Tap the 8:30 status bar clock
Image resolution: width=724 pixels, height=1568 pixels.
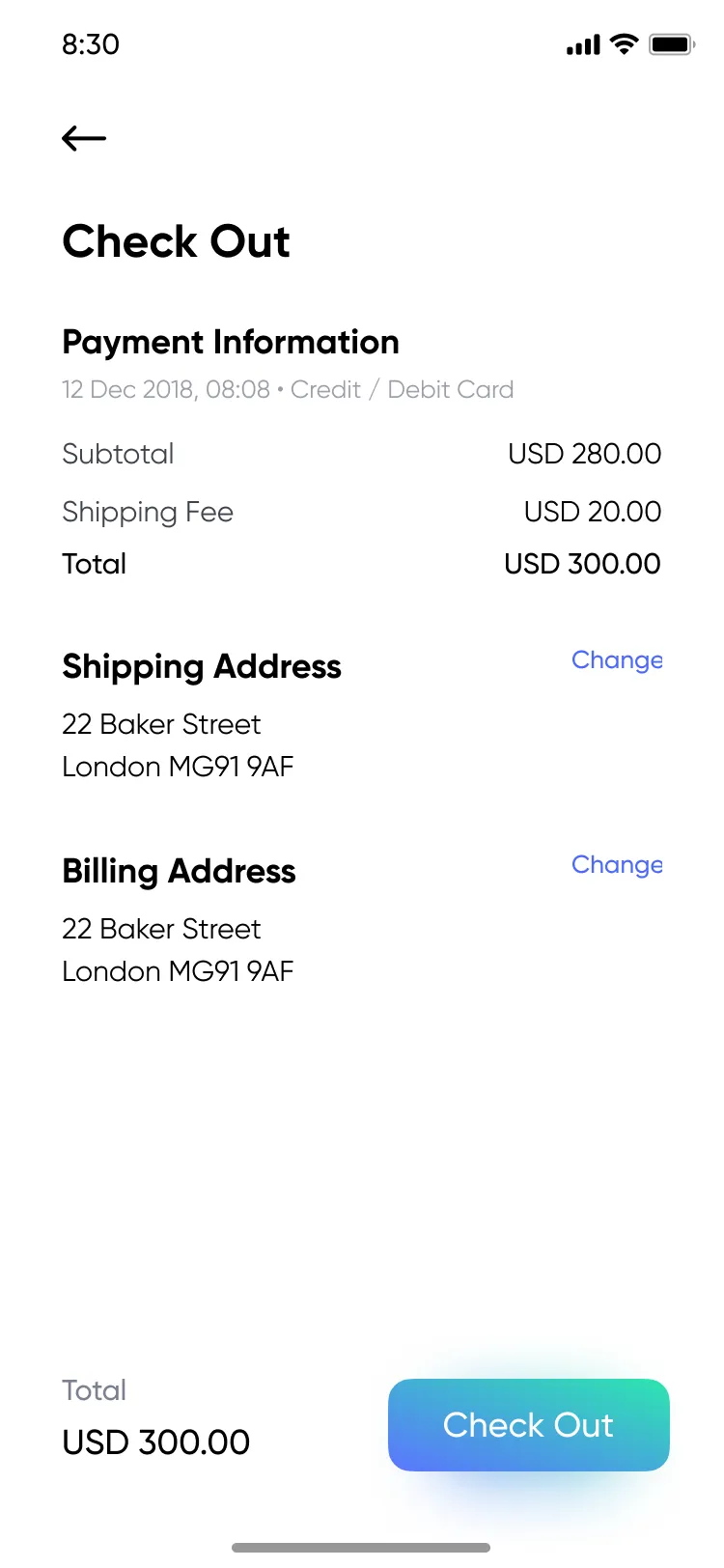point(91,44)
